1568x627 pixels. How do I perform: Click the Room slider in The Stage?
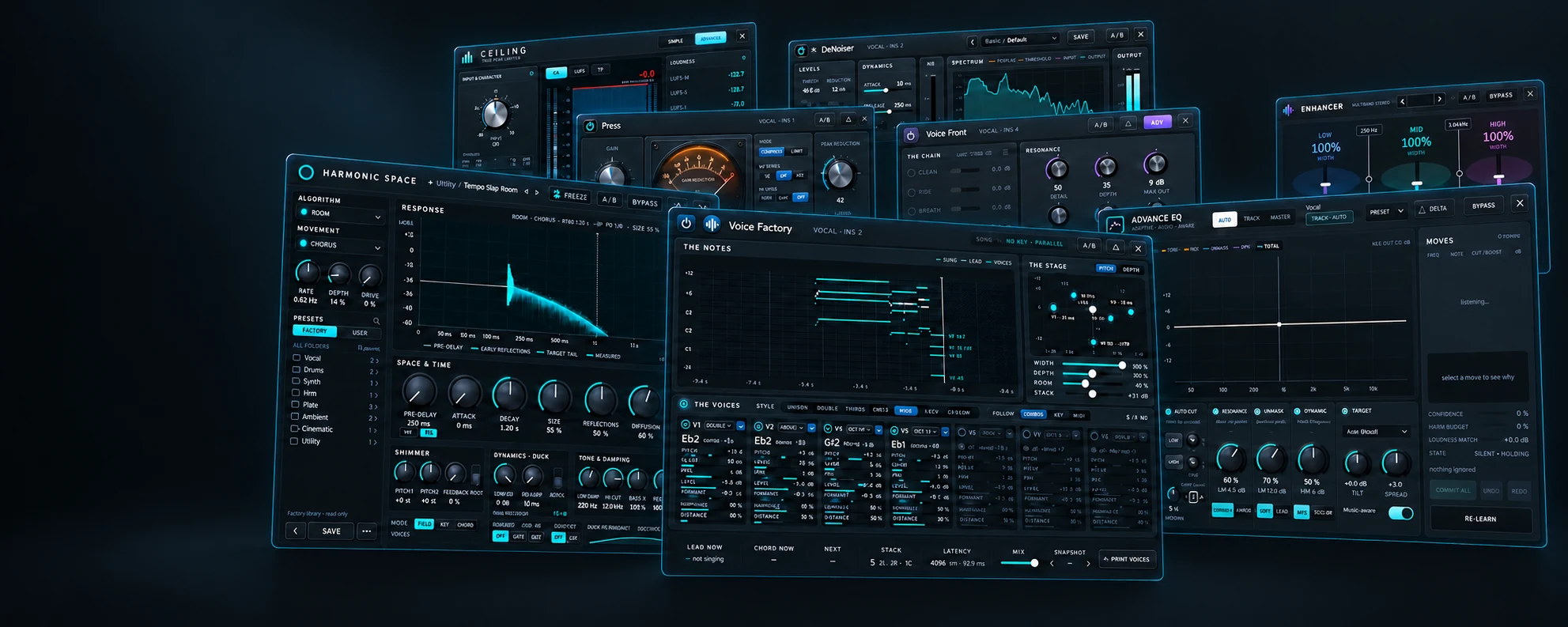point(1093,383)
